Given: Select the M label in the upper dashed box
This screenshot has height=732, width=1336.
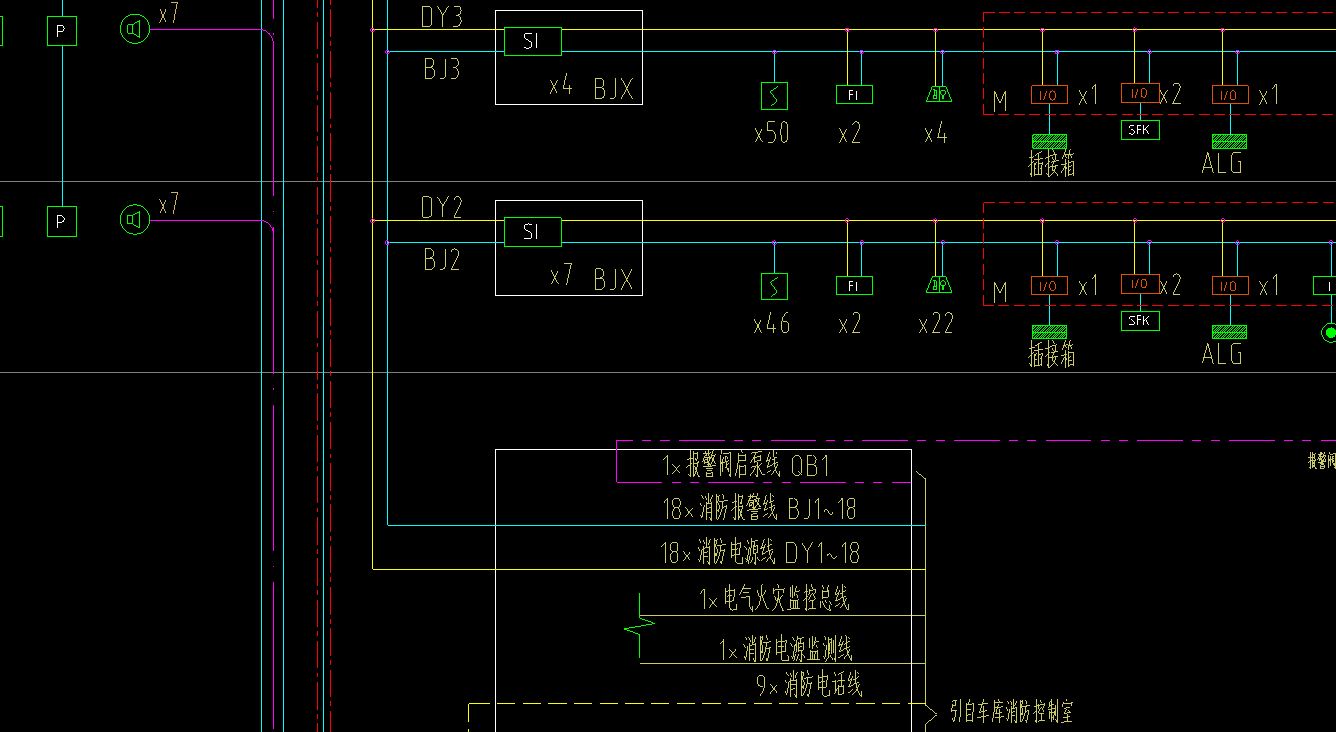Looking at the screenshot, I should [1000, 101].
